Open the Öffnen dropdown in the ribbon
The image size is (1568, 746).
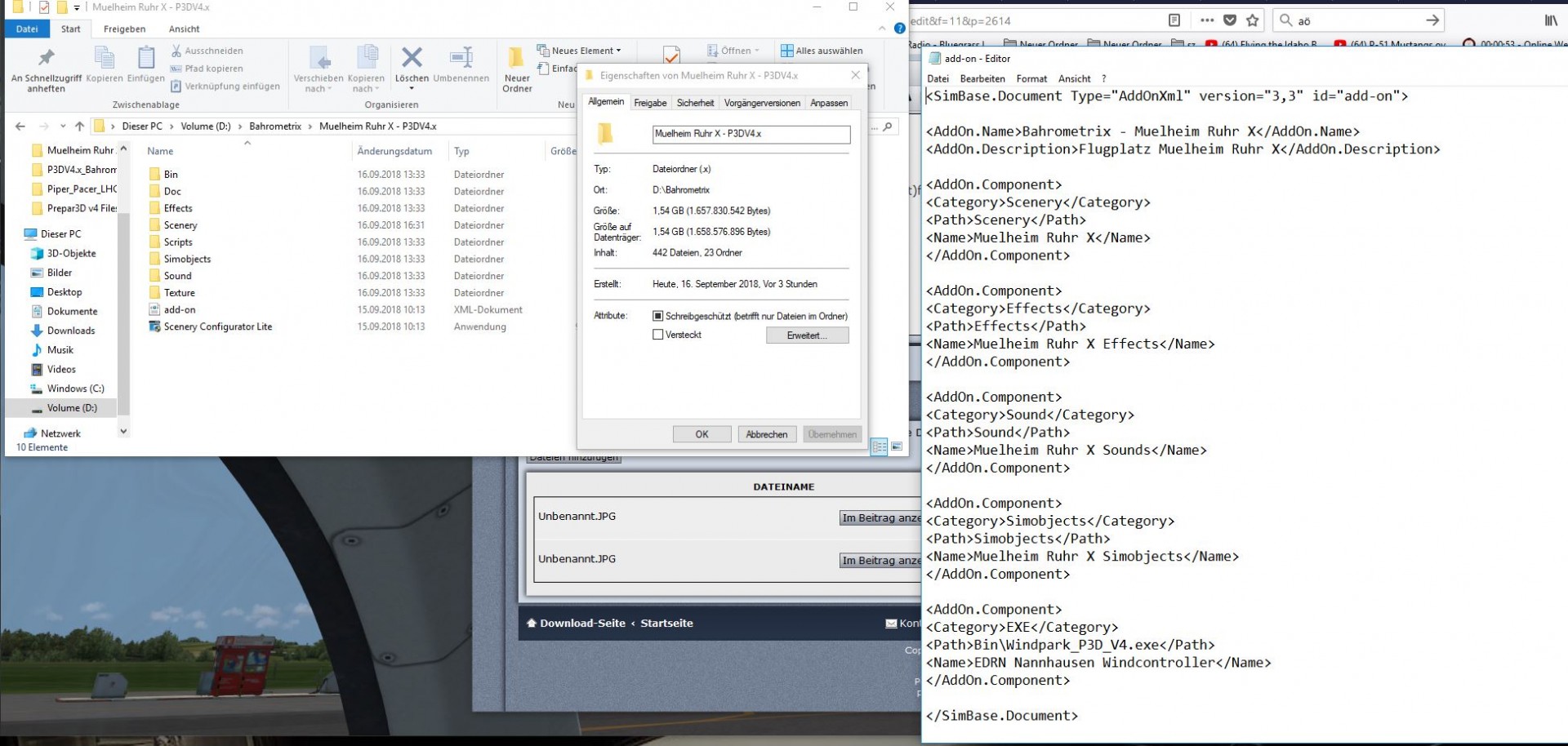[x=734, y=51]
